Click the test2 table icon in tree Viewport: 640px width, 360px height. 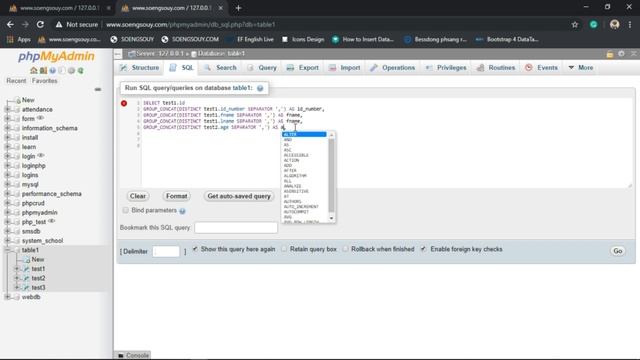pos(26,278)
